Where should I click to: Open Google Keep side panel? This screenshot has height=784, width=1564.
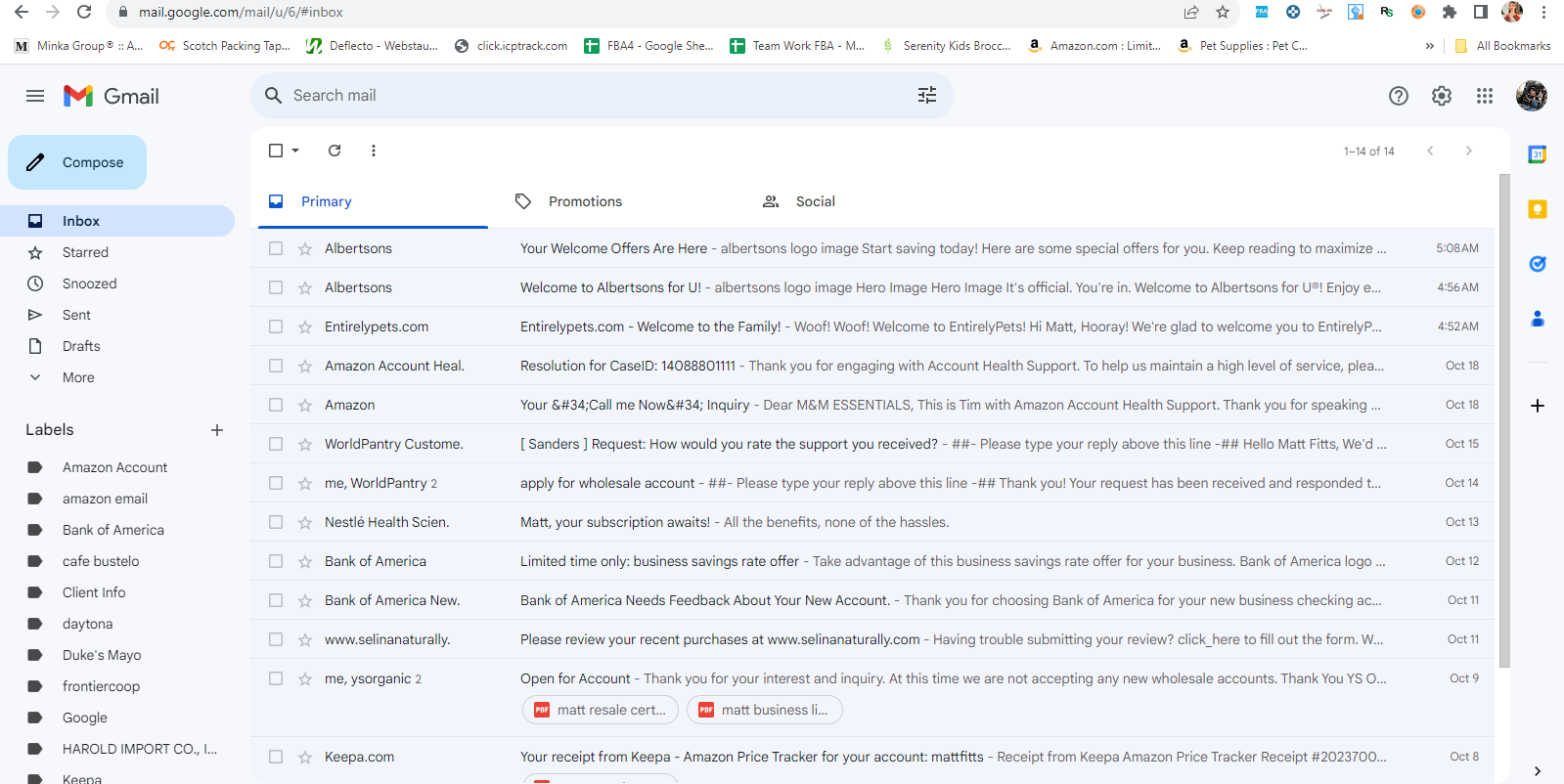pos(1538,209)
